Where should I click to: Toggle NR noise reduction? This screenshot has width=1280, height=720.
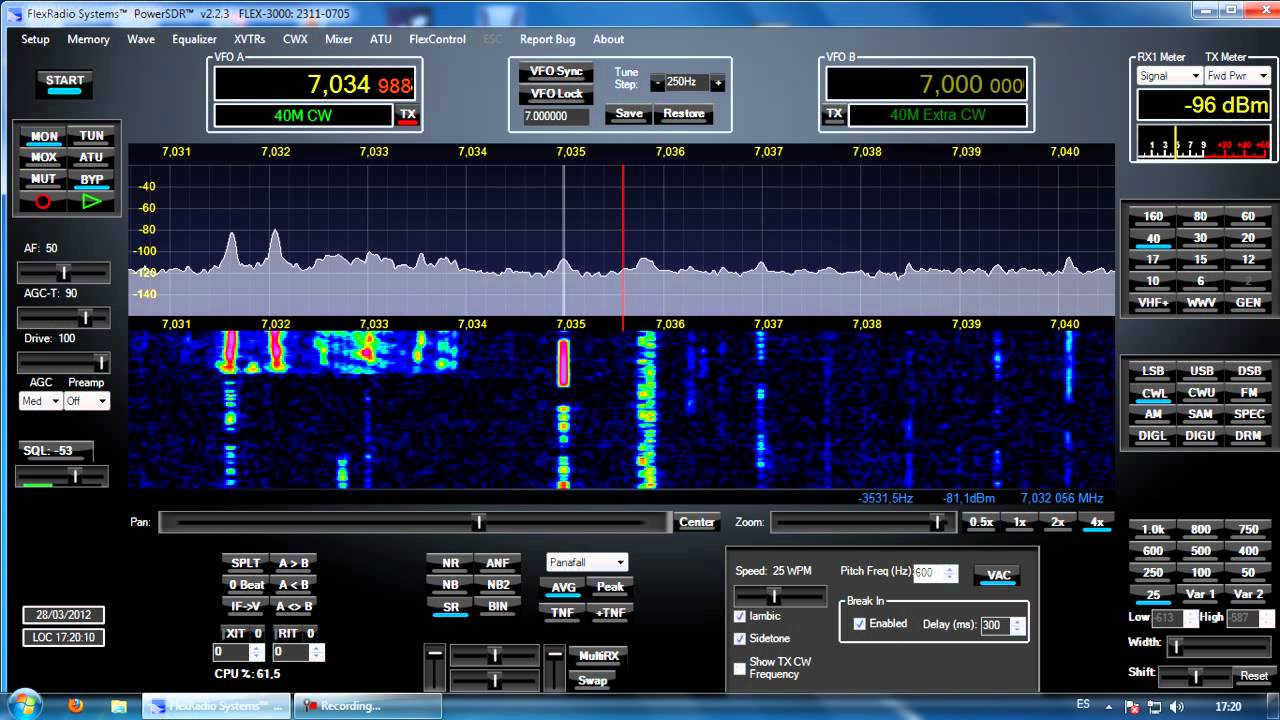pos(450,563)
